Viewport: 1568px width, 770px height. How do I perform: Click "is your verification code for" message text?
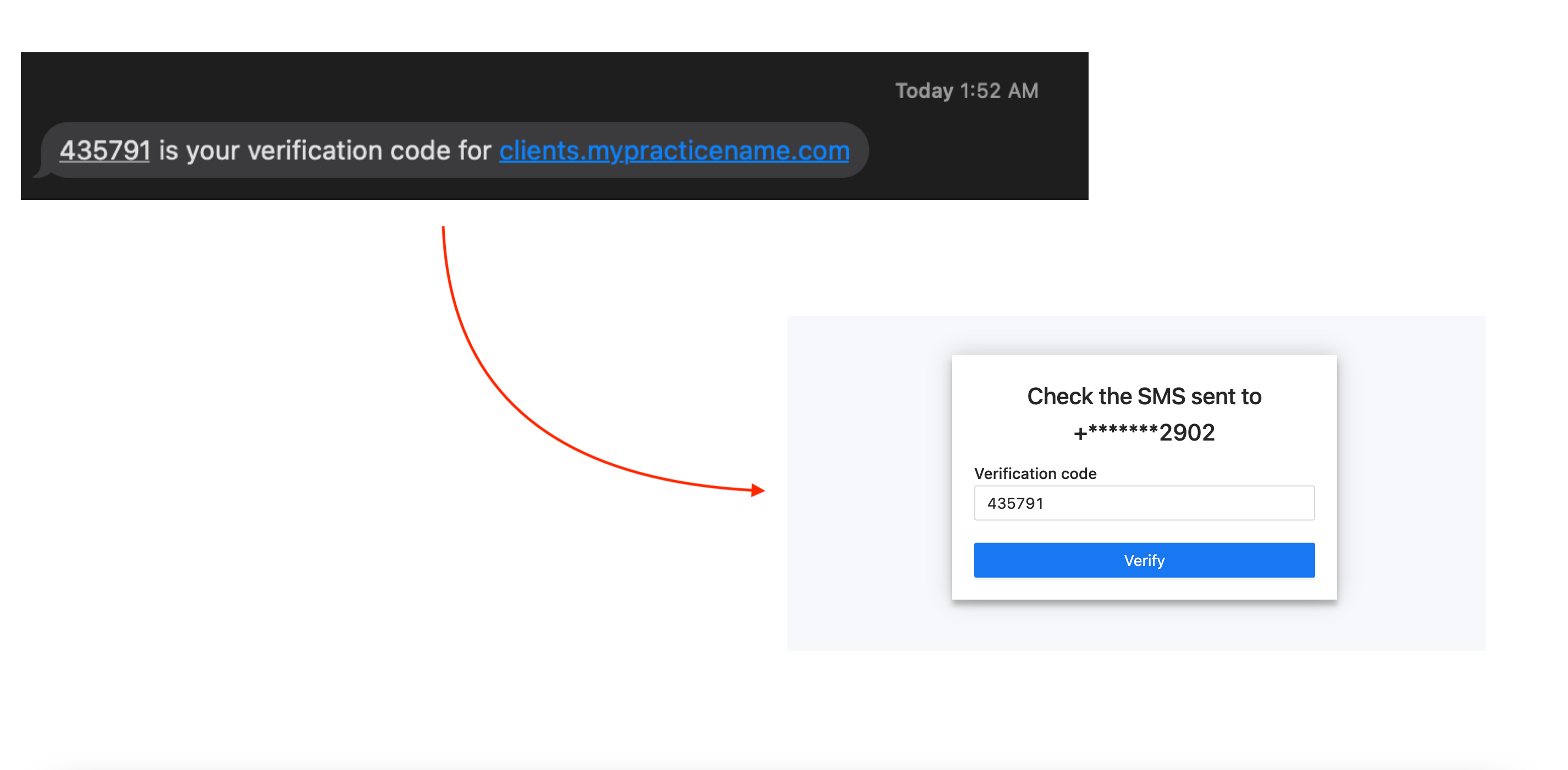click(x=324, y=150)
